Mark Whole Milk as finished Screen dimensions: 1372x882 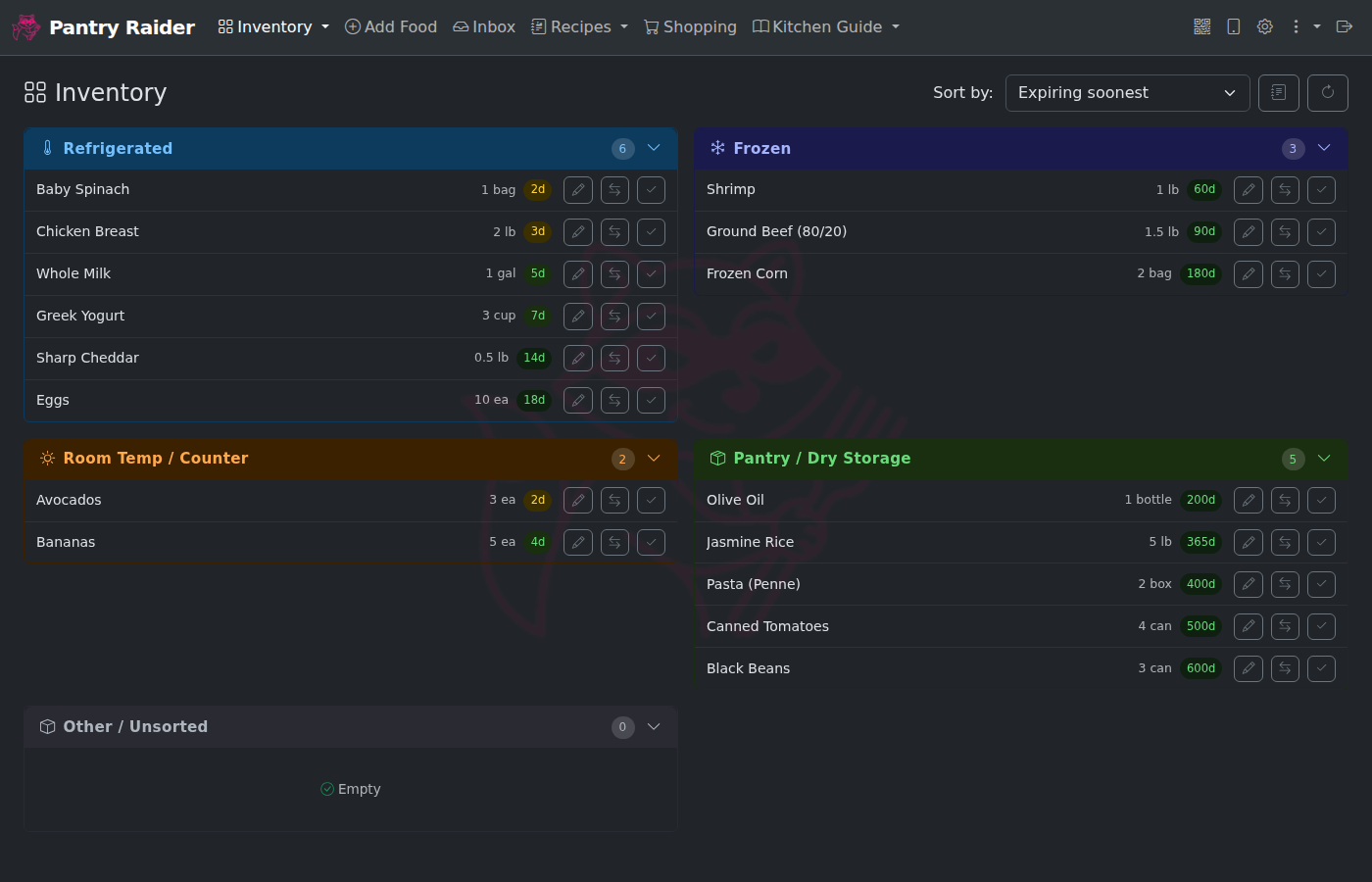pos(651,274)
